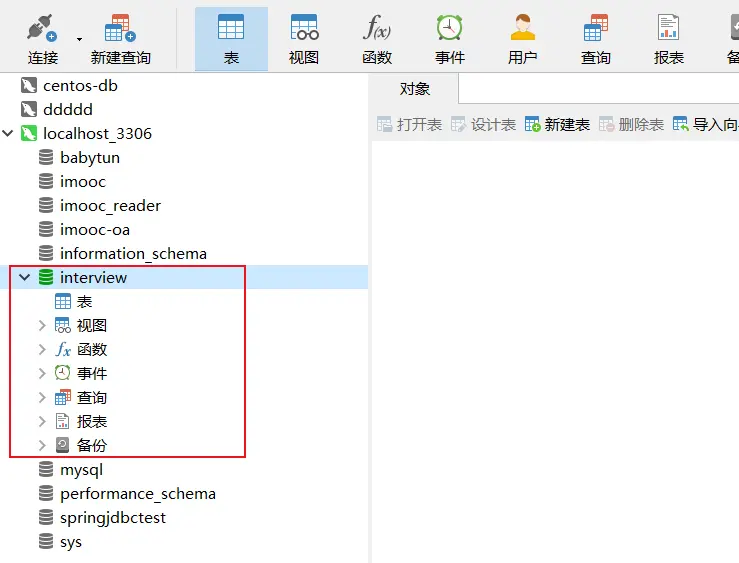Viewport: 739px width, 563px height.
Task: Click the imooc_reader database icon
Action: (46, 205)
